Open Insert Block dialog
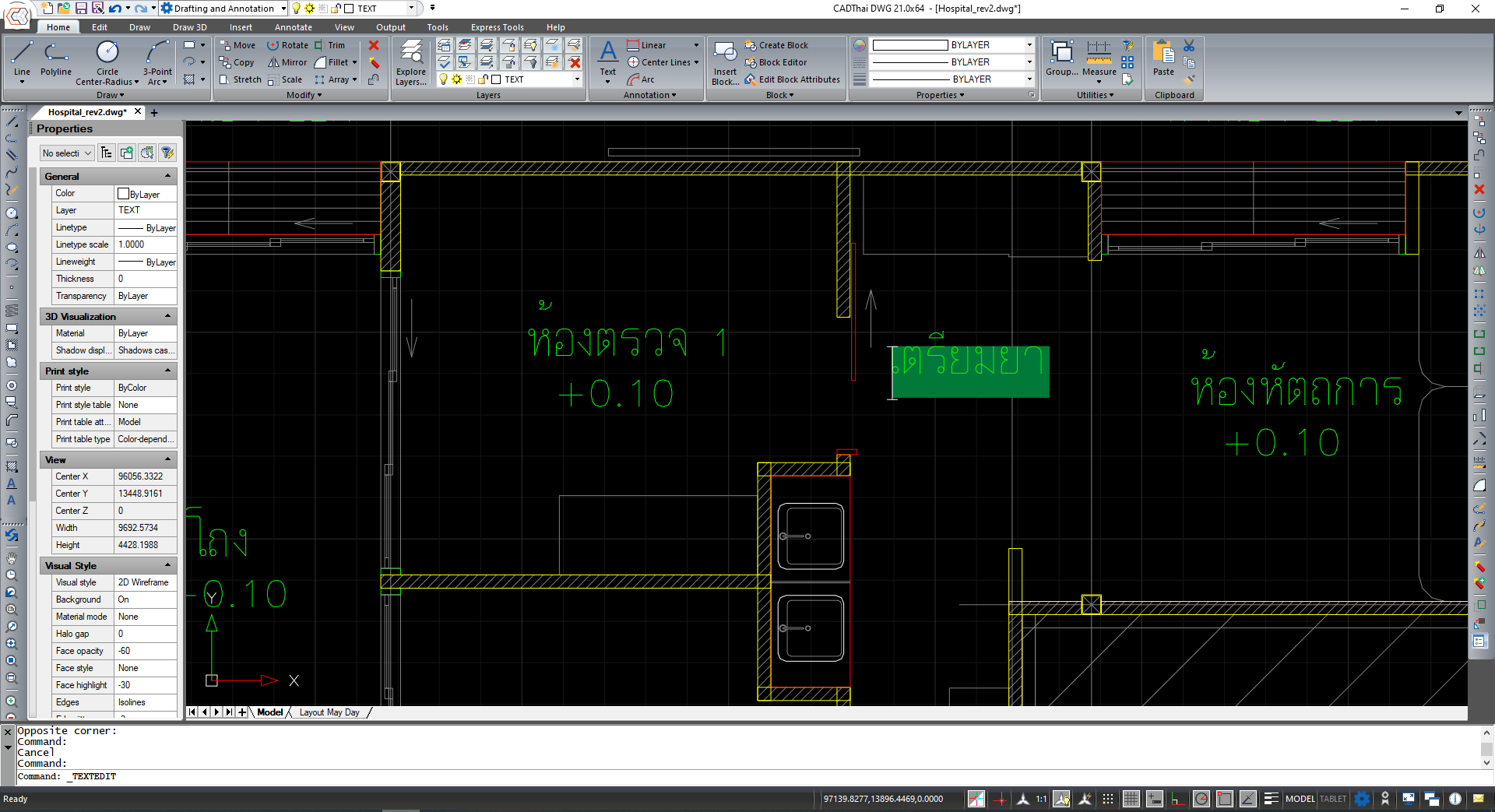This screenshot has height=812, width=1495. click(725, 62)
